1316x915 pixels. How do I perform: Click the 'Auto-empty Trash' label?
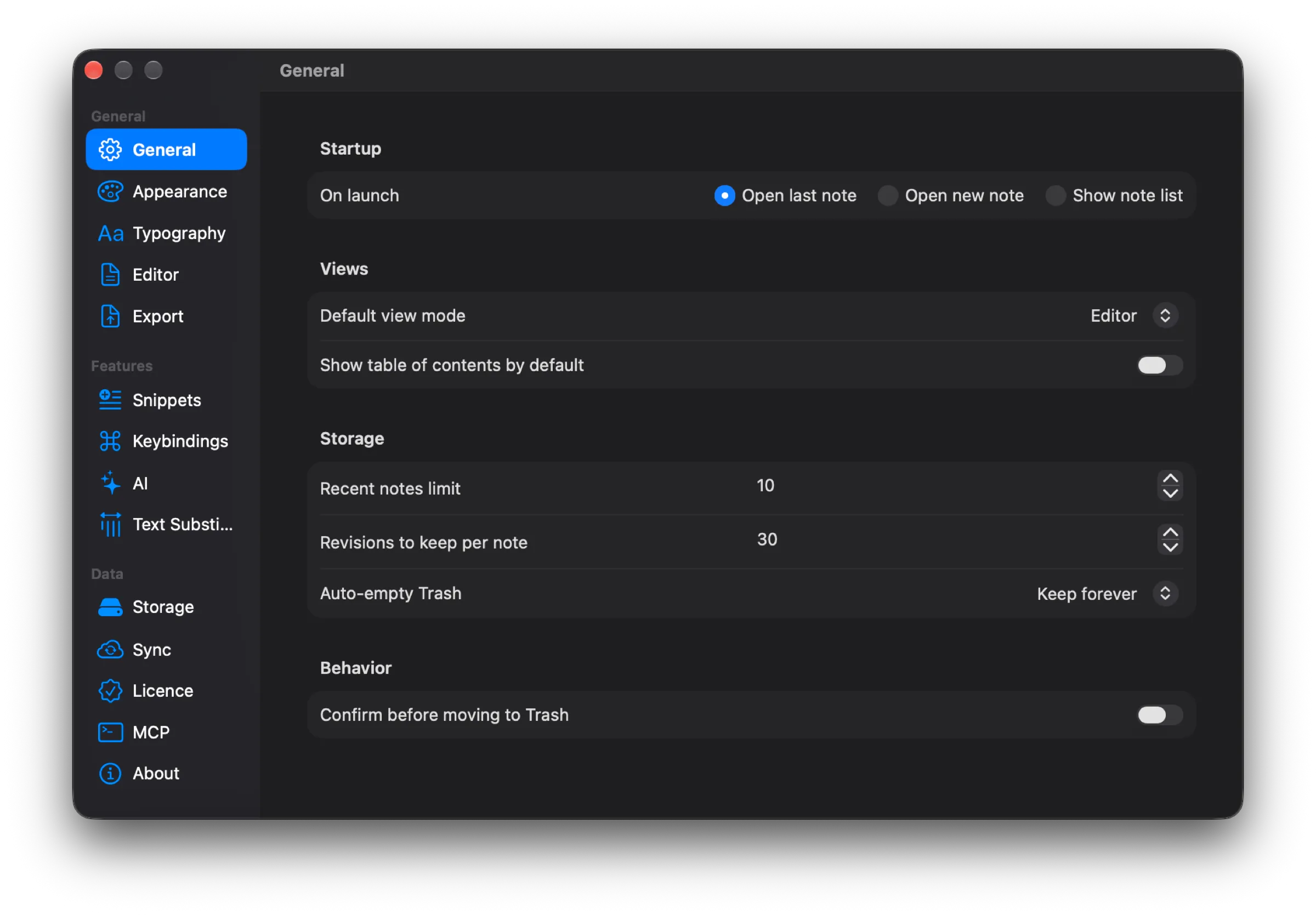[x=391, y=594]
